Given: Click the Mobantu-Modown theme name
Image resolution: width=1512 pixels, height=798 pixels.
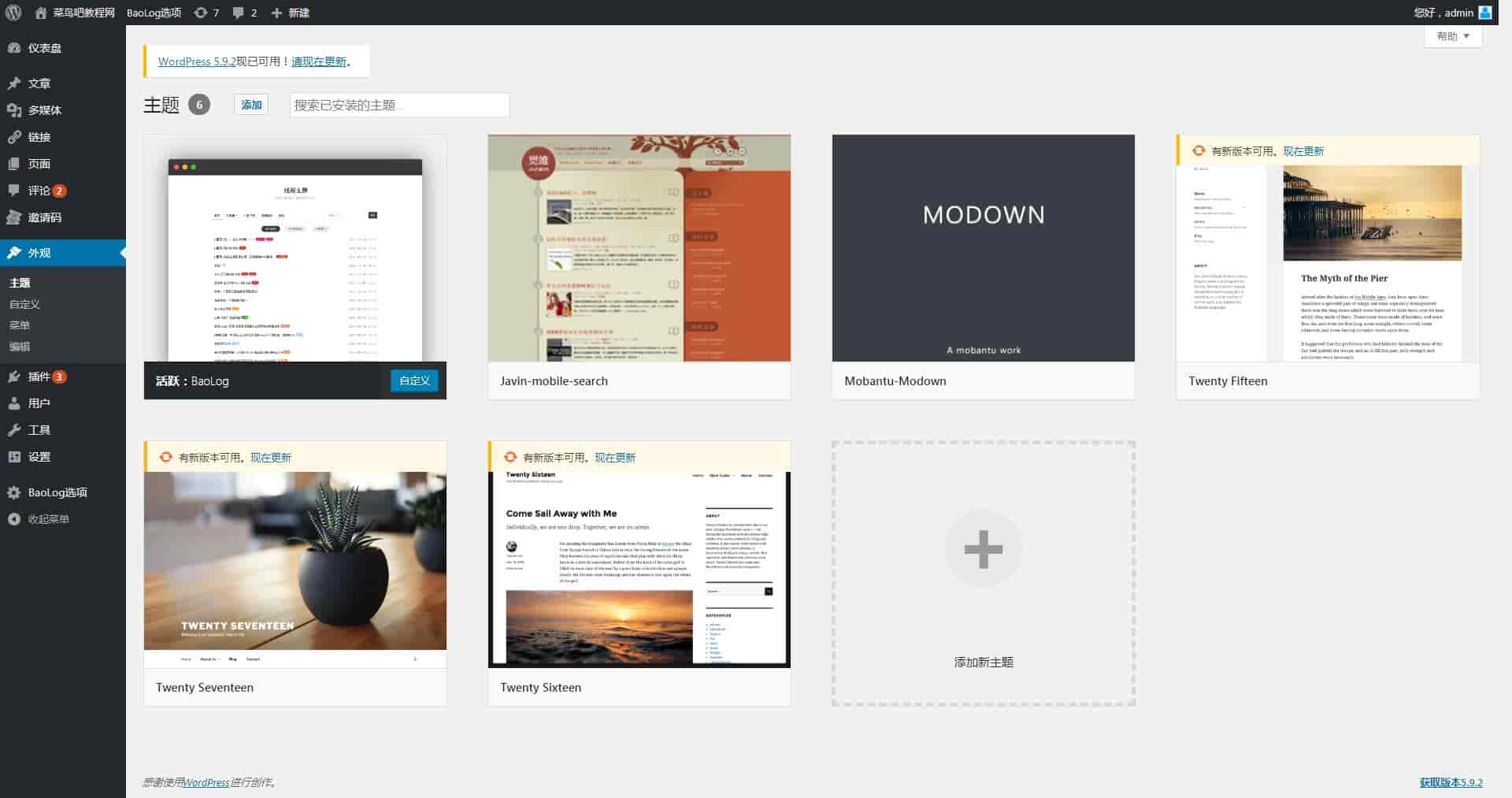Looking at the screenshot, I should (x=895, y=381).
